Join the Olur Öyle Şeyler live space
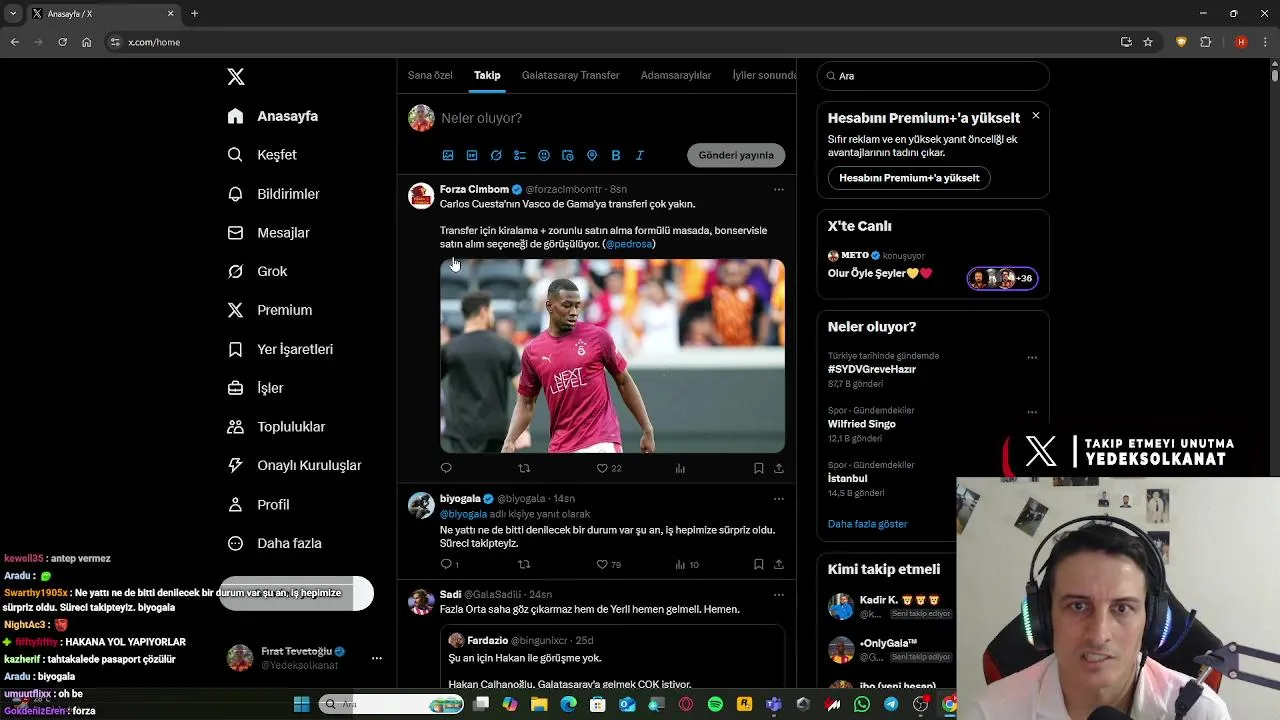 [933, 265]
